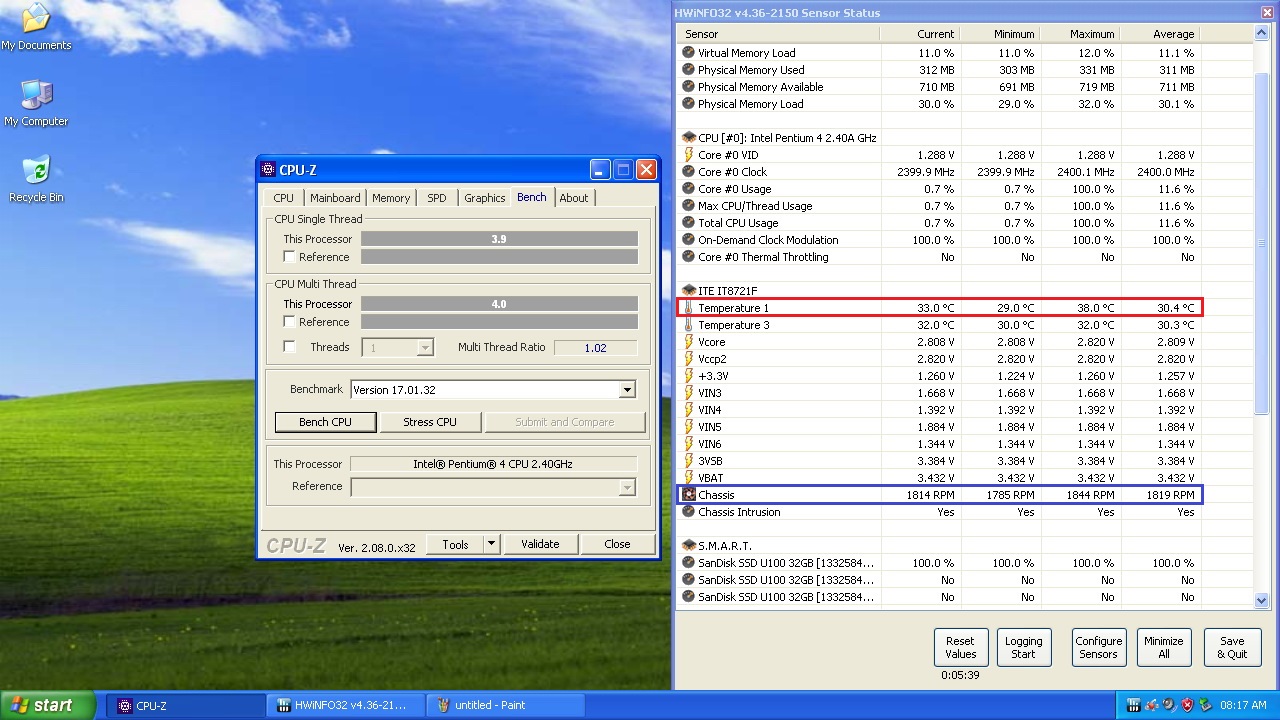Enable the CPU Single Thread Reference checkbox

290,257
